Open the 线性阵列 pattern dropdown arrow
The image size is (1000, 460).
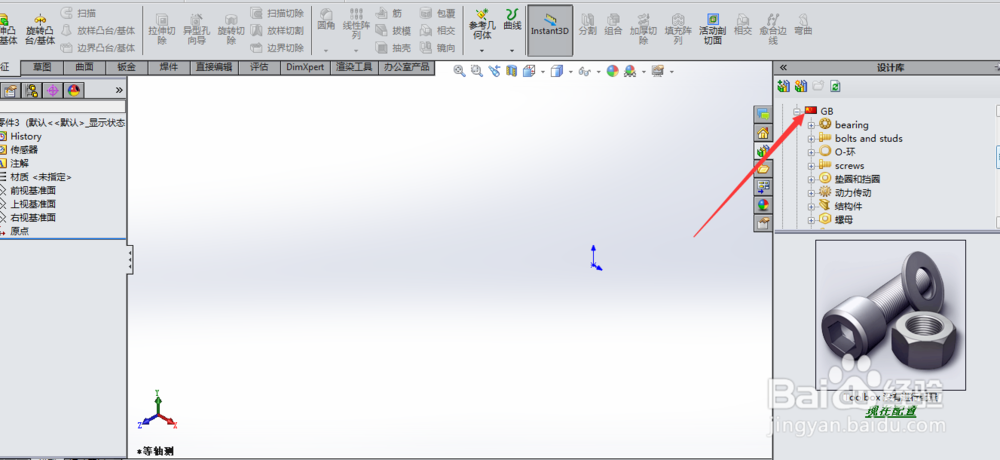tap(356, 50)
